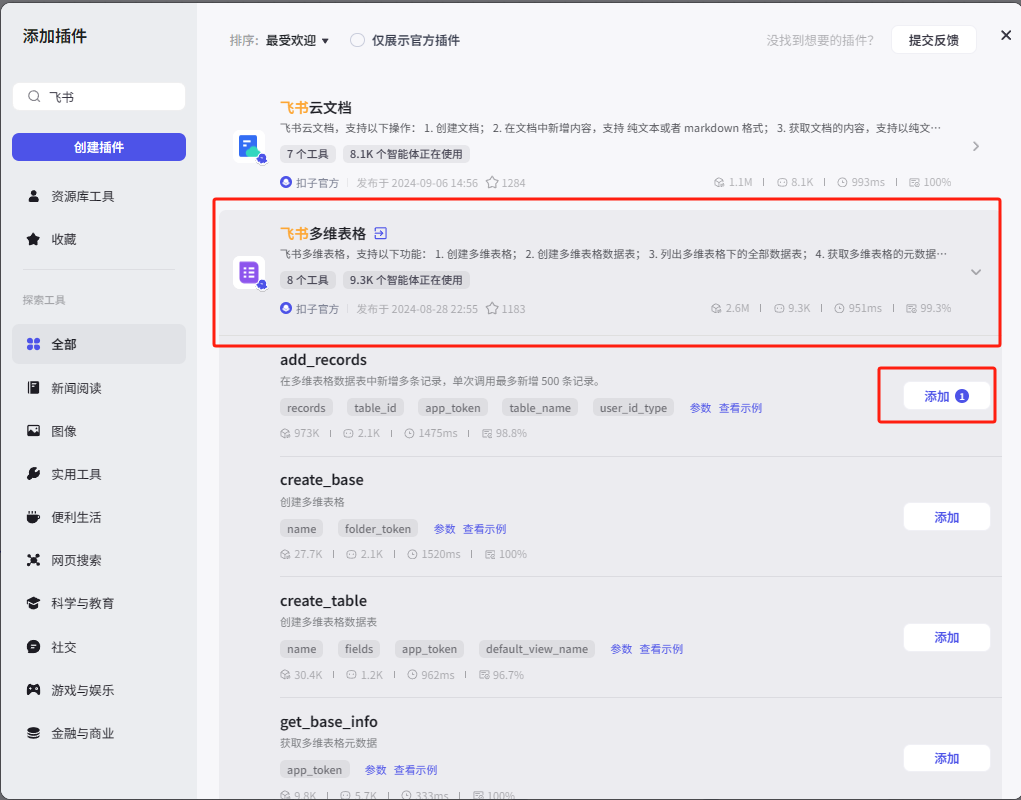Click 扣子官方 publisher under 飞书多维表格
Viewport: 1021px width, 800px height.
[310, 309]
